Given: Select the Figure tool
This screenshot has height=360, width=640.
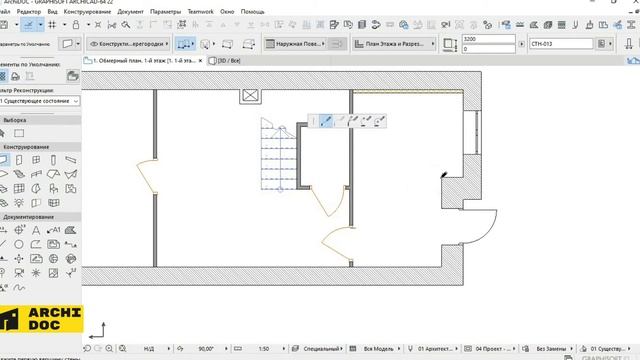Looking at the screenshot, I should (x=53, y=273).
